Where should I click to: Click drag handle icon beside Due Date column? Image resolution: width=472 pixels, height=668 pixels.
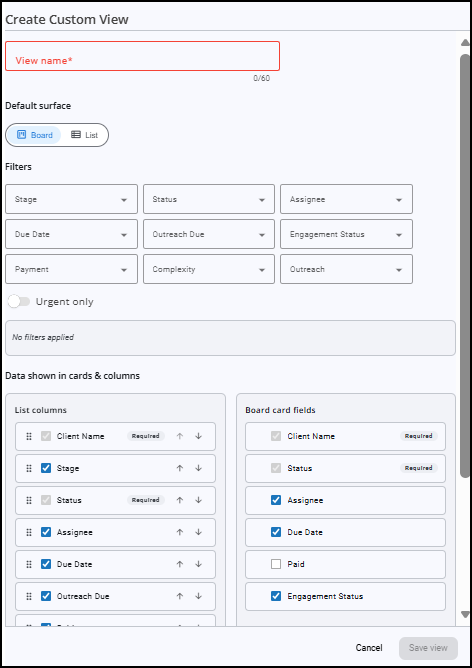click(29, 564)
